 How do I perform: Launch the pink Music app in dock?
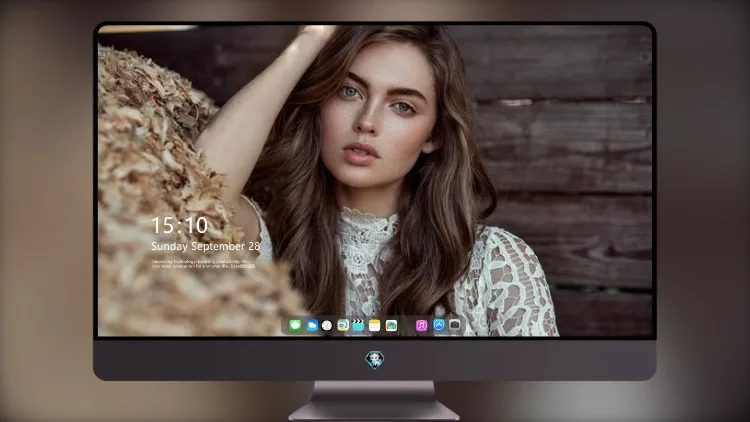click(421, 326)
